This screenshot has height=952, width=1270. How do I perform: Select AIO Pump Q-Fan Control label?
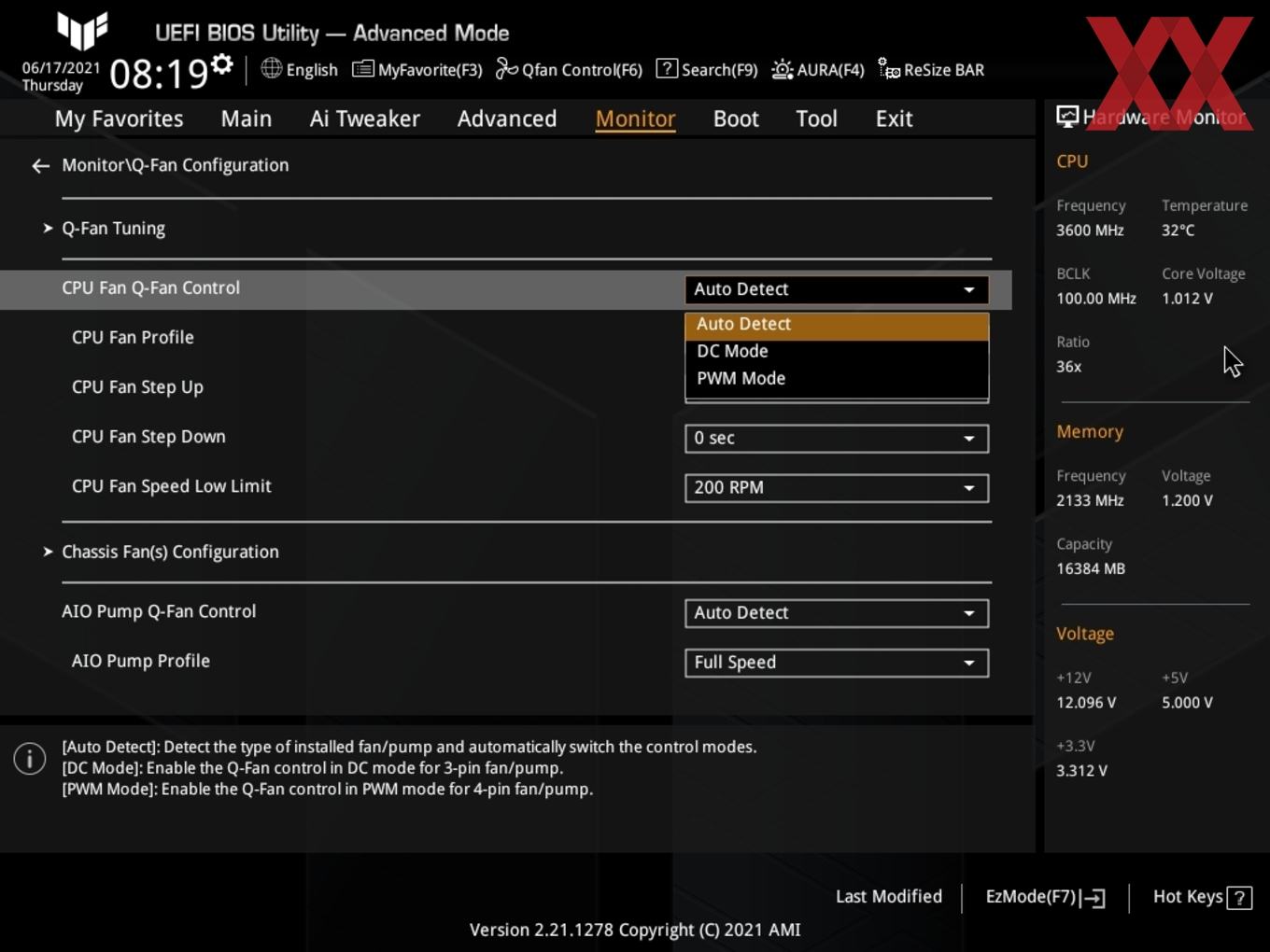(x=159, y=611)
